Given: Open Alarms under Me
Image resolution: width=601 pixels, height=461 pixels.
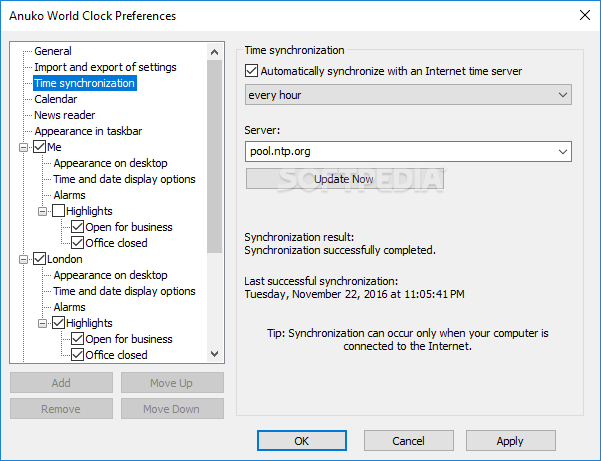Looking at the screenshot, I should (69, 195).
